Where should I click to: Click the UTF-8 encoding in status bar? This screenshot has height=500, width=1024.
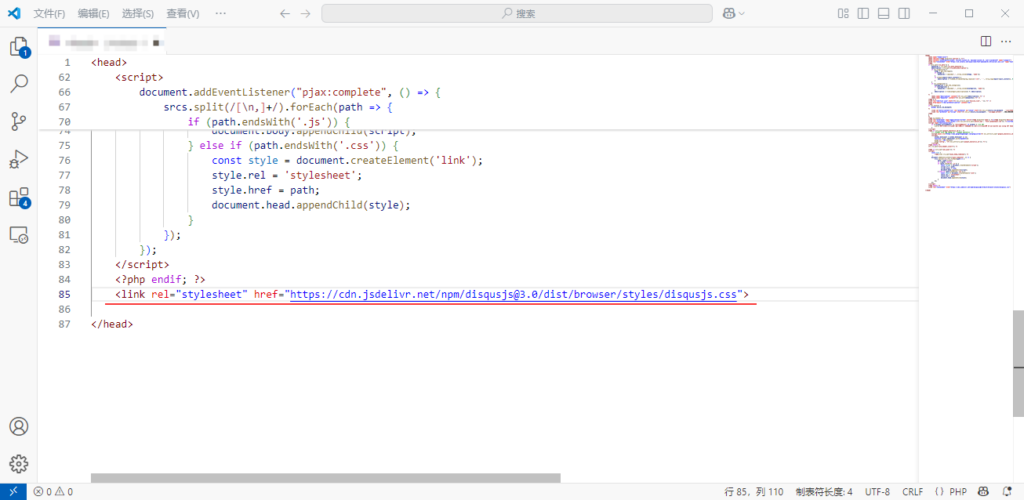tap(877, 492)
